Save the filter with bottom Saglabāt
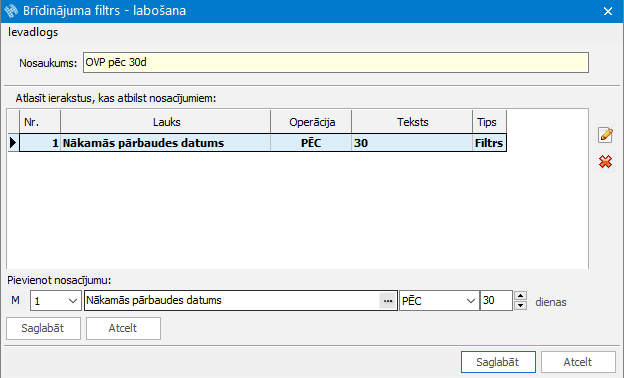The image size is (624, 378). 498,362
